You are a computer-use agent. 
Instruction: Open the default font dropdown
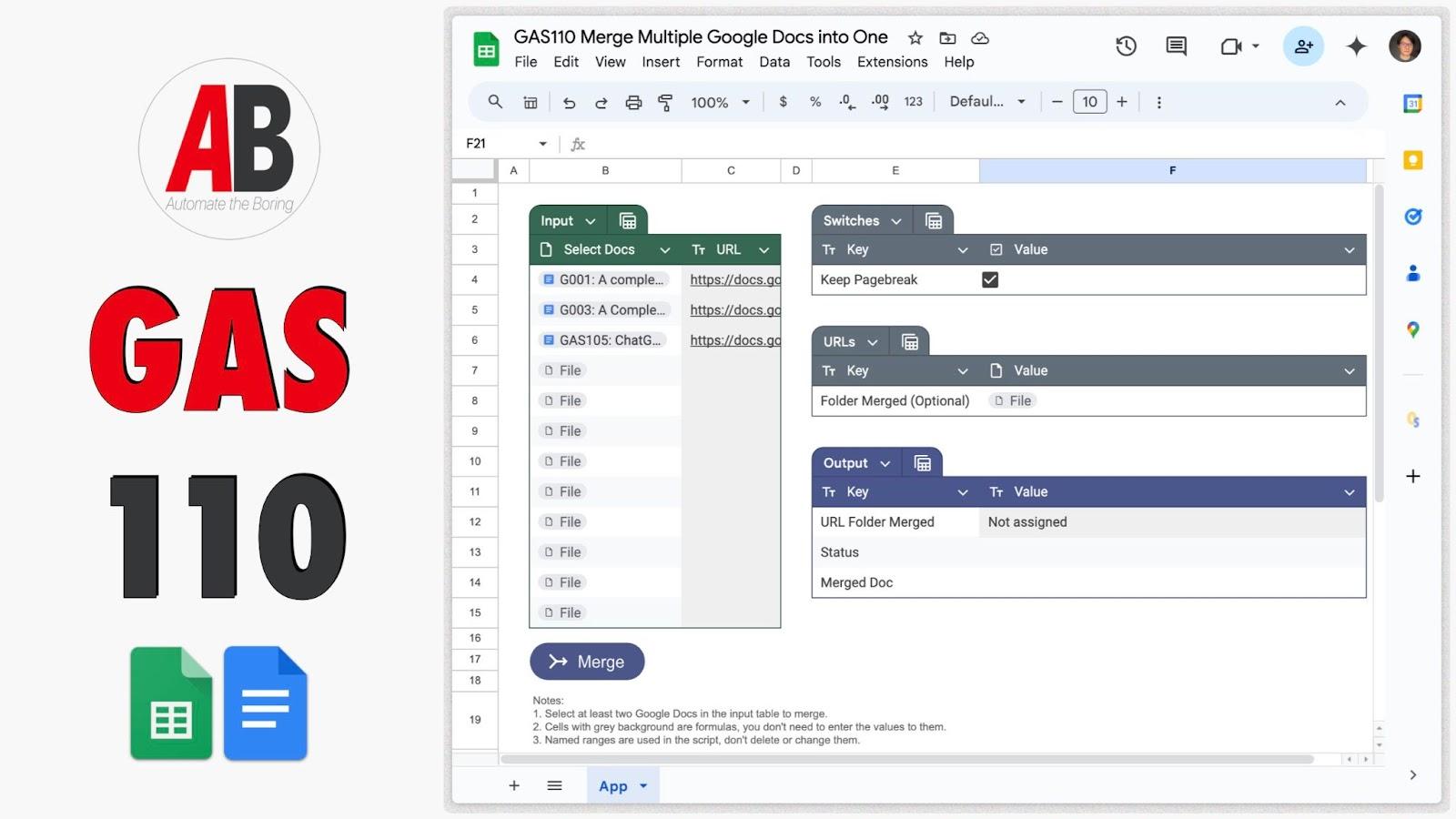tap(987, 102)
